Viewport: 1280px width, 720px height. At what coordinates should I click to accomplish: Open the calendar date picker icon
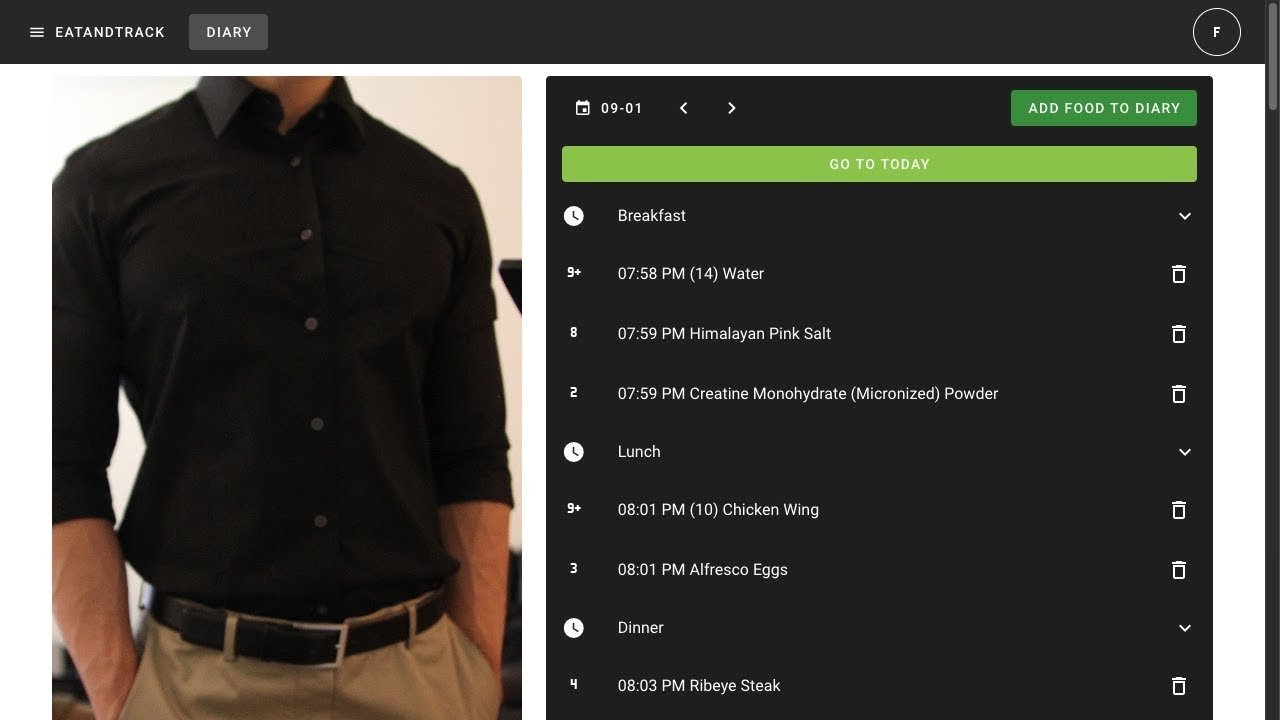point(583,108)
